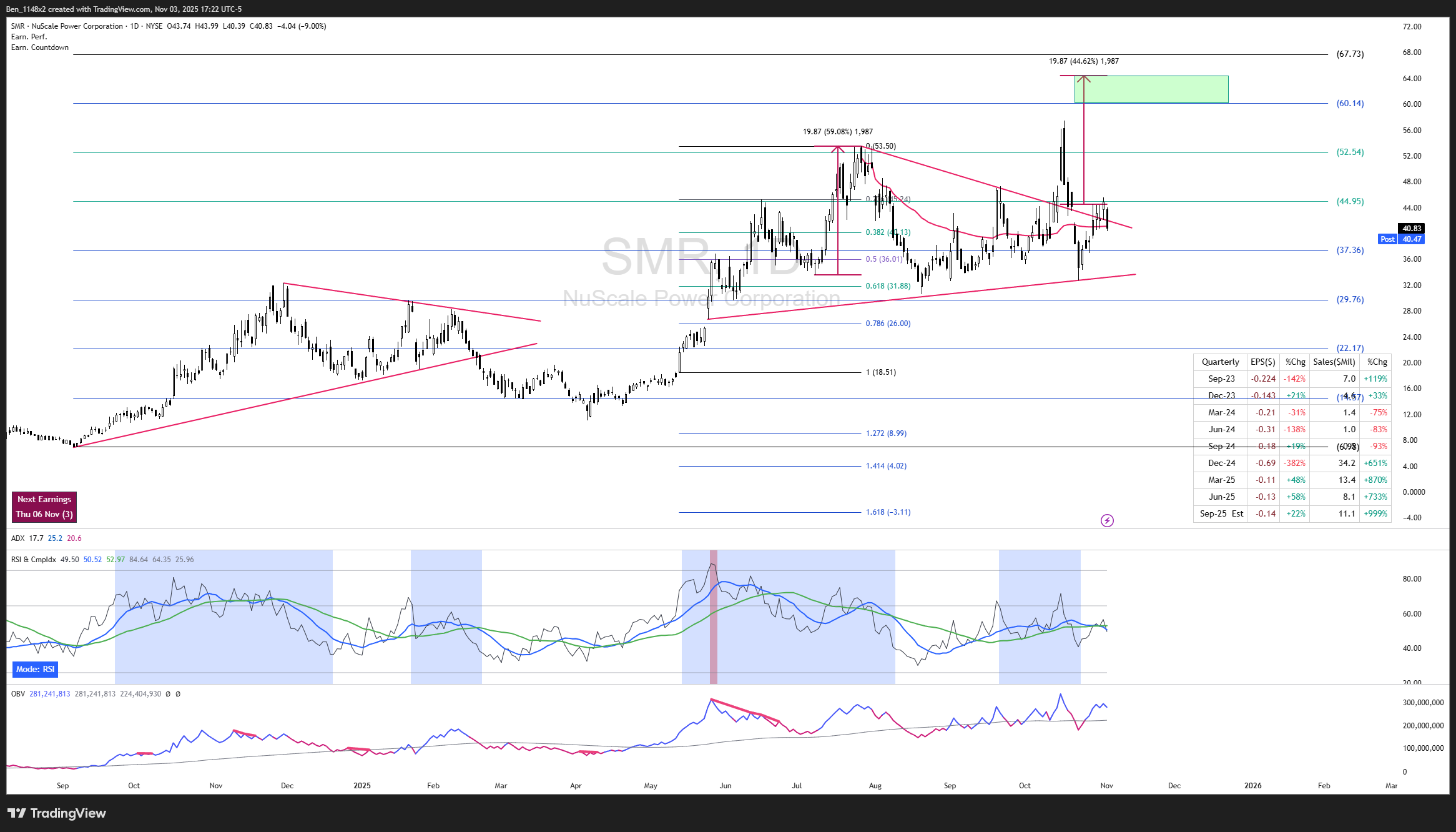Open the Earn. Perf. indicator legend
The image size is (1456, 832).
click(29, 37)
